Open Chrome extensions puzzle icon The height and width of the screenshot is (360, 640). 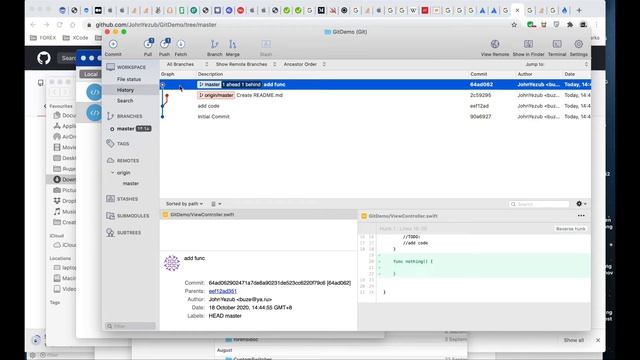point(570,25)
